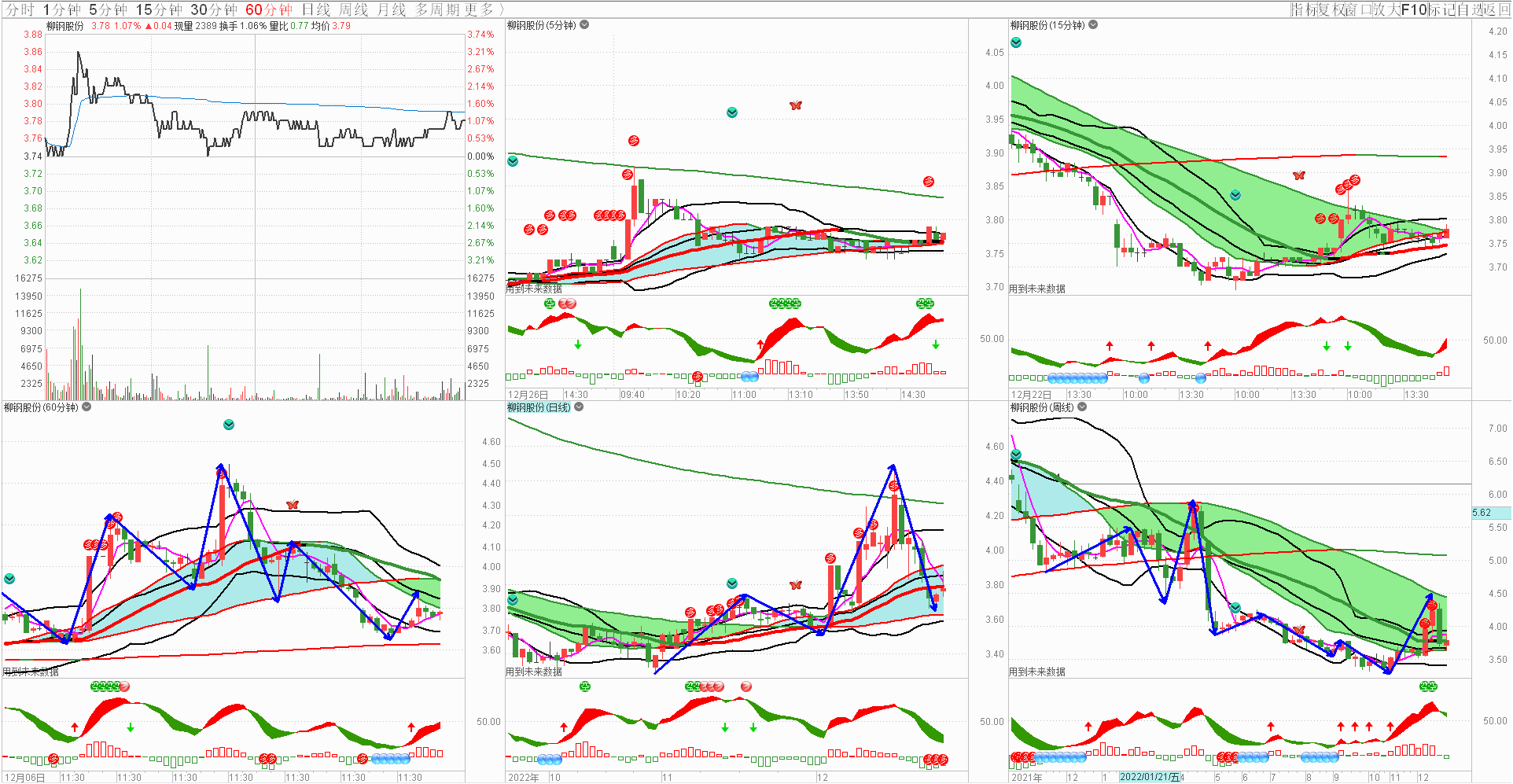Select the highlighted 60分钟 period tab

pyautogui.click(x=269, y=9)
